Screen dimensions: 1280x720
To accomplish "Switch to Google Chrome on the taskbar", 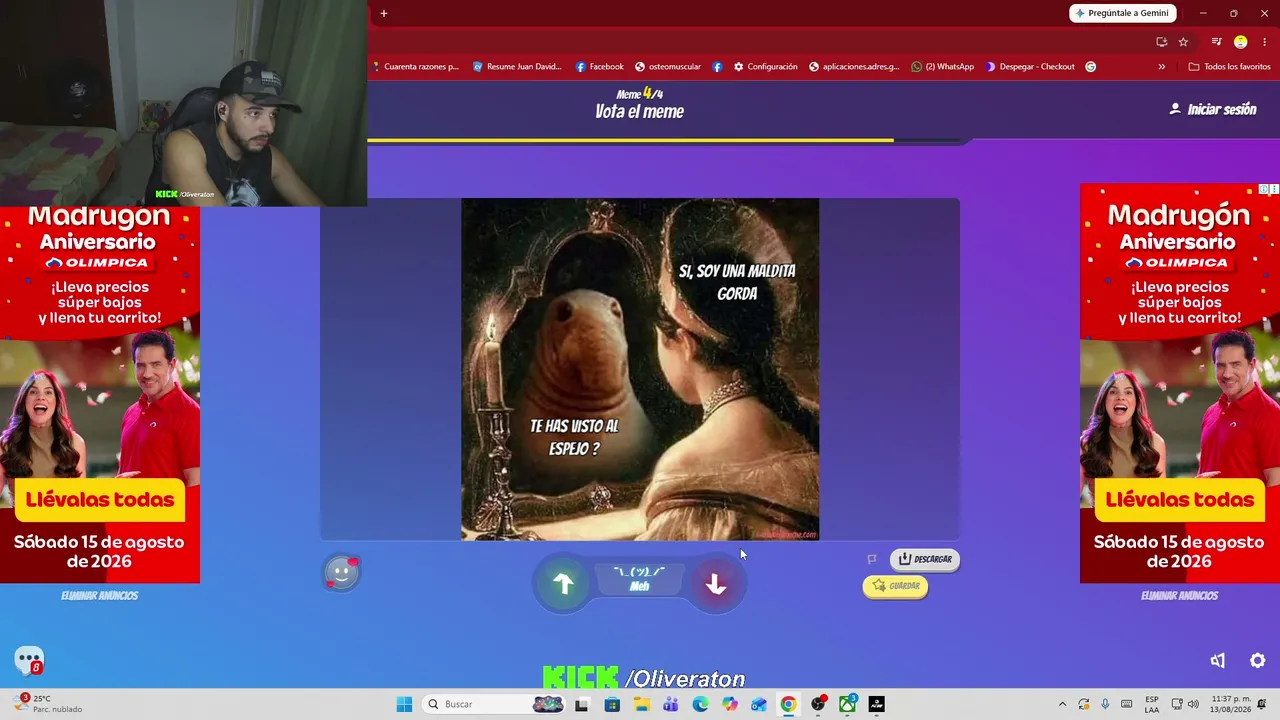I will click(788, 704).
